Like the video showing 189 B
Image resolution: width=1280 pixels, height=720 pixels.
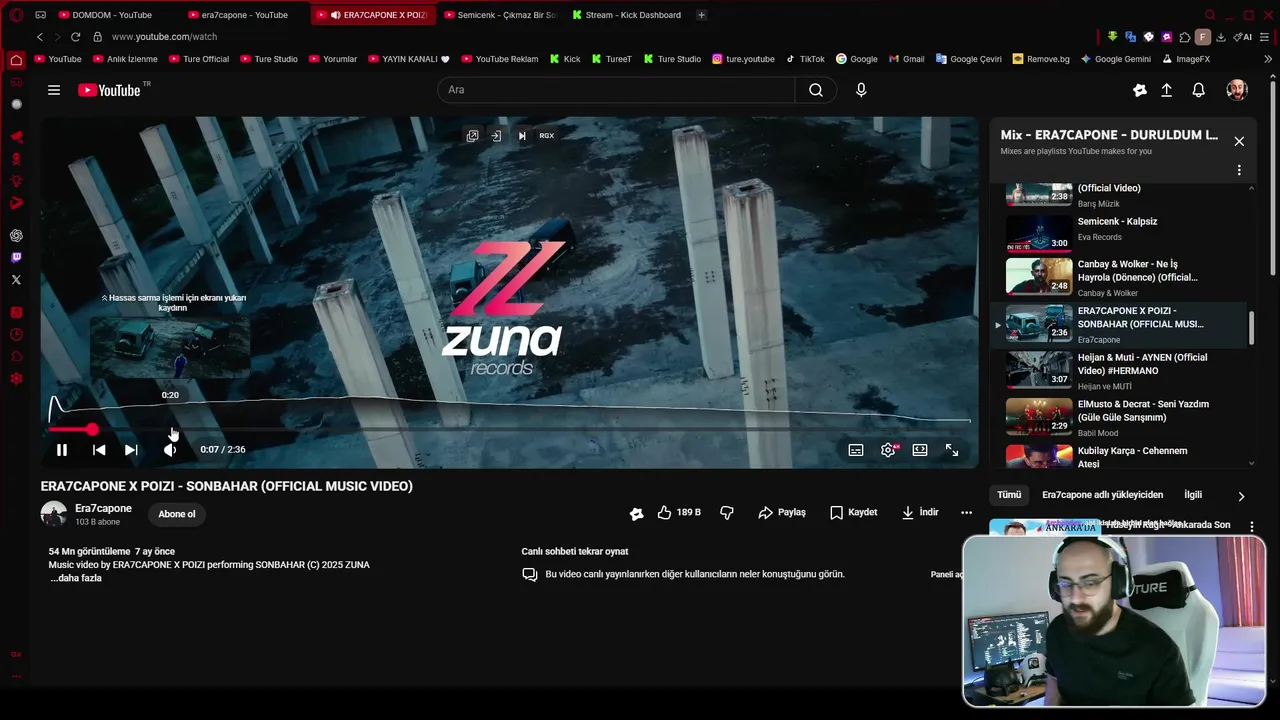tap(679, 513)
